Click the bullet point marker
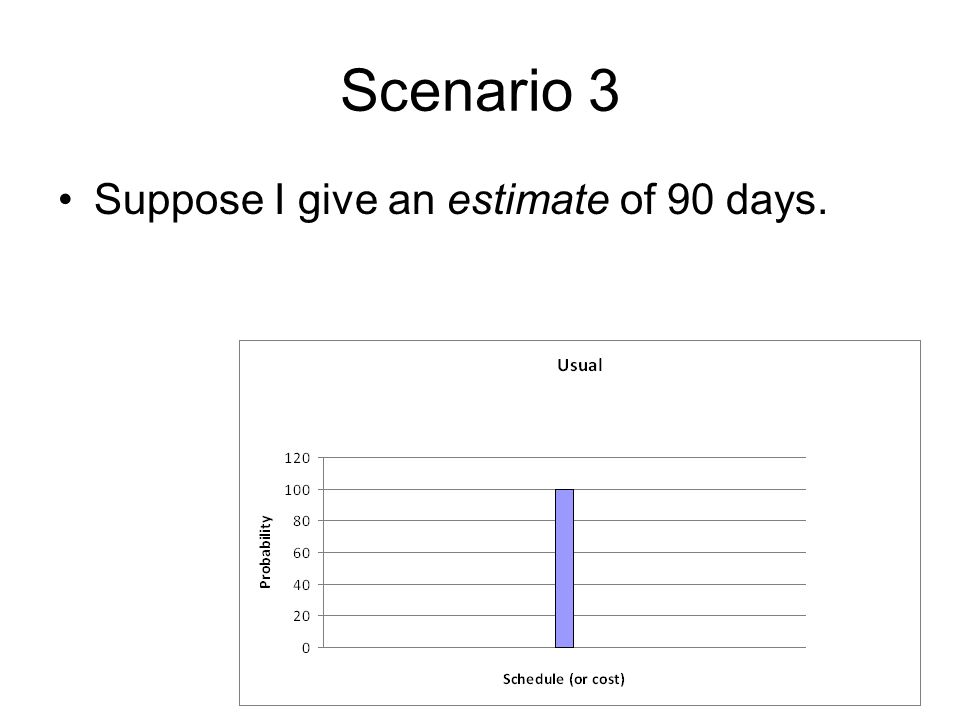 coord(66,200)
